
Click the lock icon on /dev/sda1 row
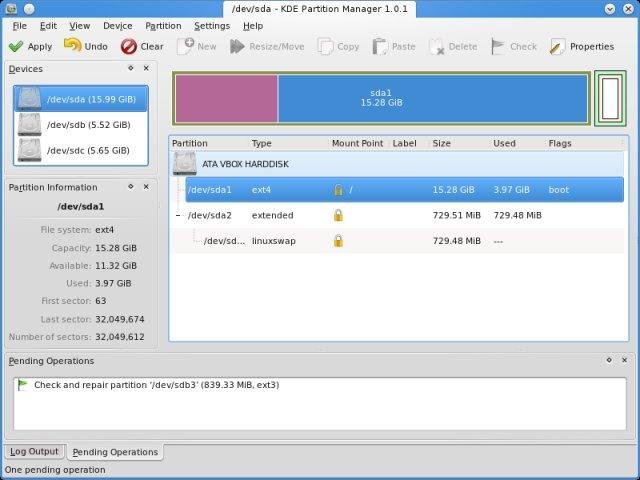pyautogui.click(x=338, y=190)
